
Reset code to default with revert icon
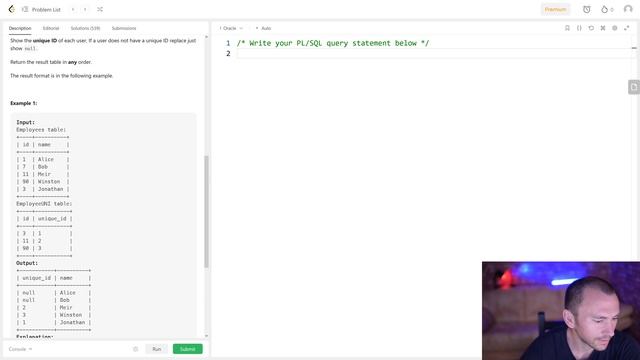[591, 28]
